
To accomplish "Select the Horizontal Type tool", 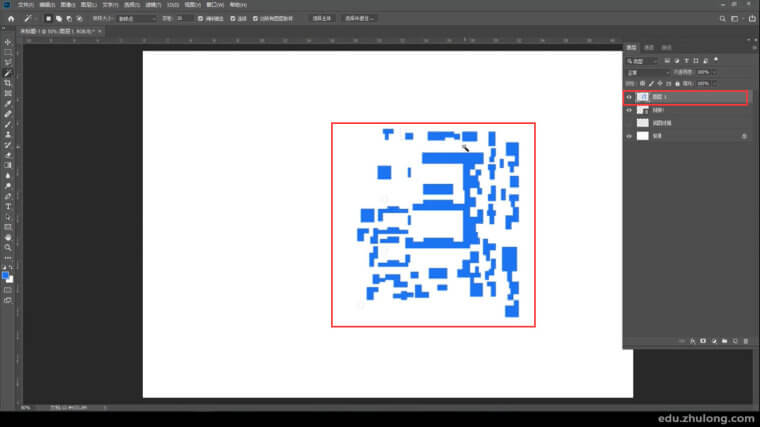I will point(8,206).
